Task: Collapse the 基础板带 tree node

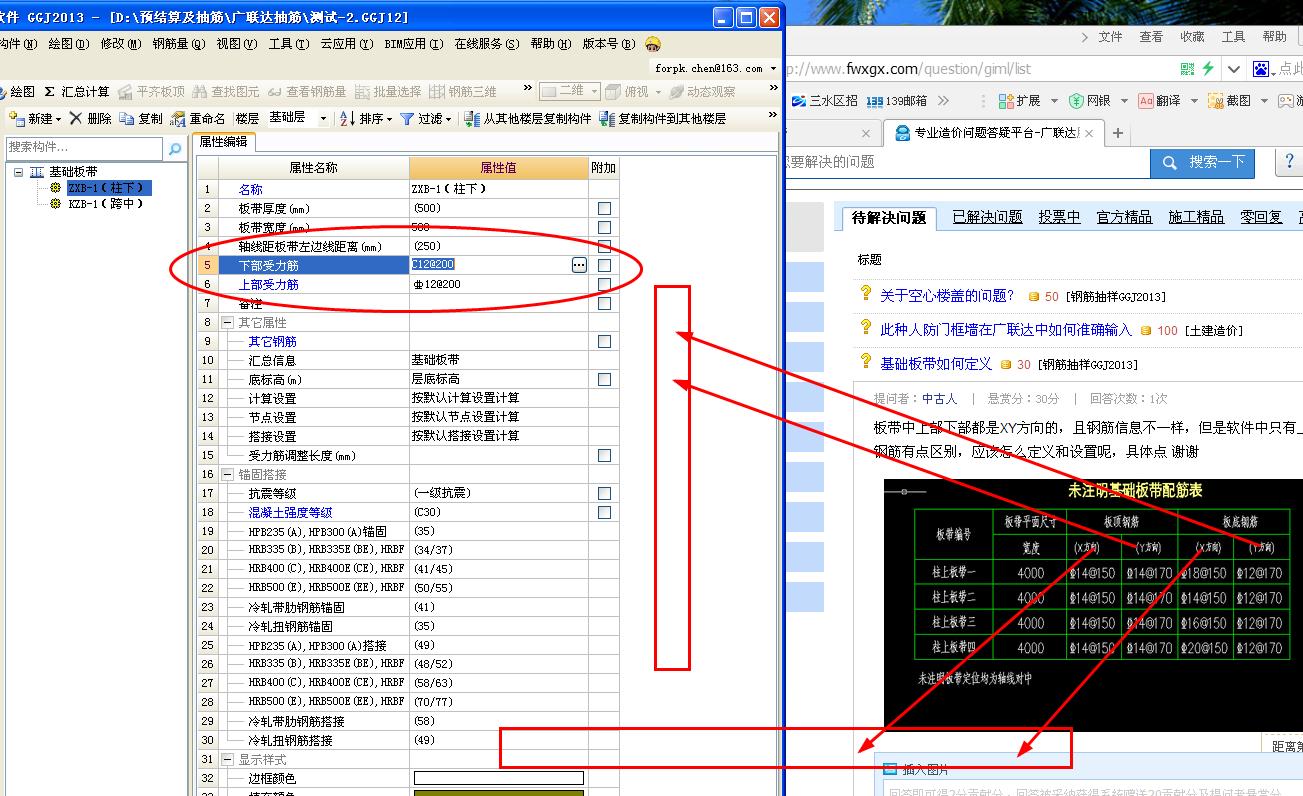Action: click(x=19, y=172)
